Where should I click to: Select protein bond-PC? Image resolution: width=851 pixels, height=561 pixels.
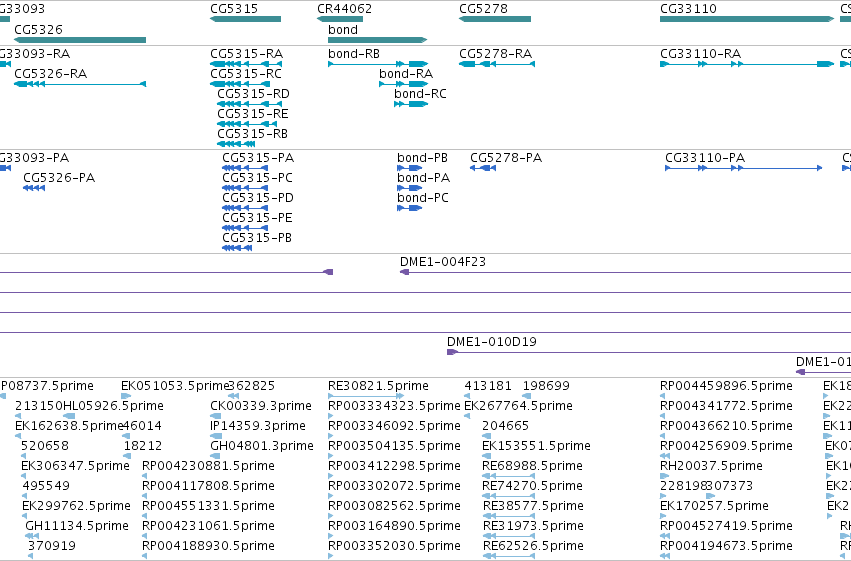[410, 208]
